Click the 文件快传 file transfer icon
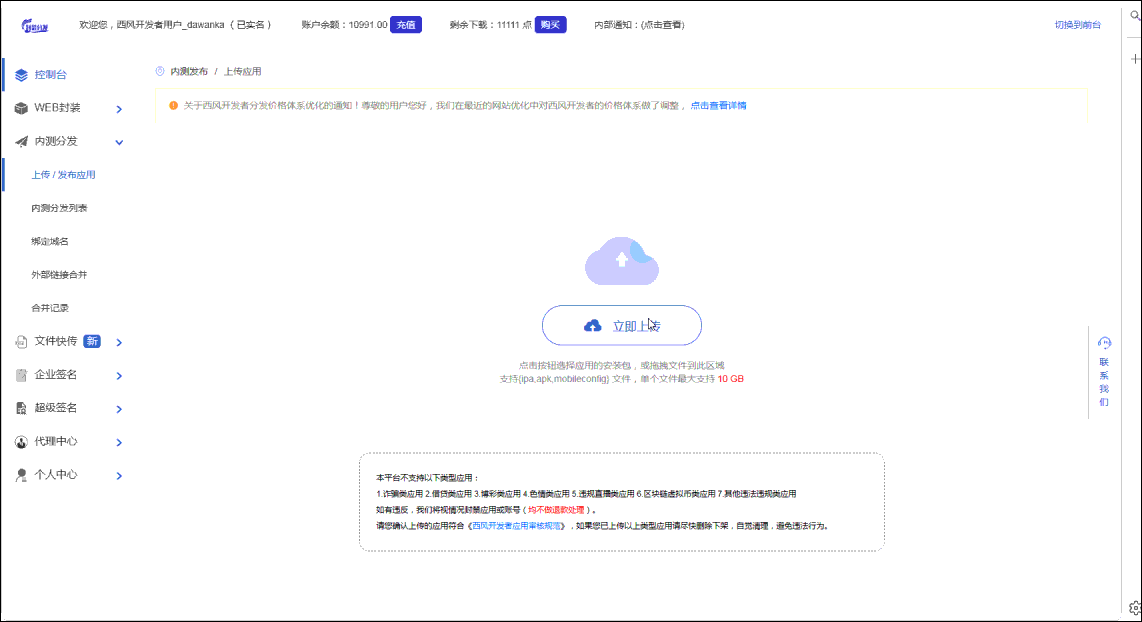 click(x=20, y=341)
